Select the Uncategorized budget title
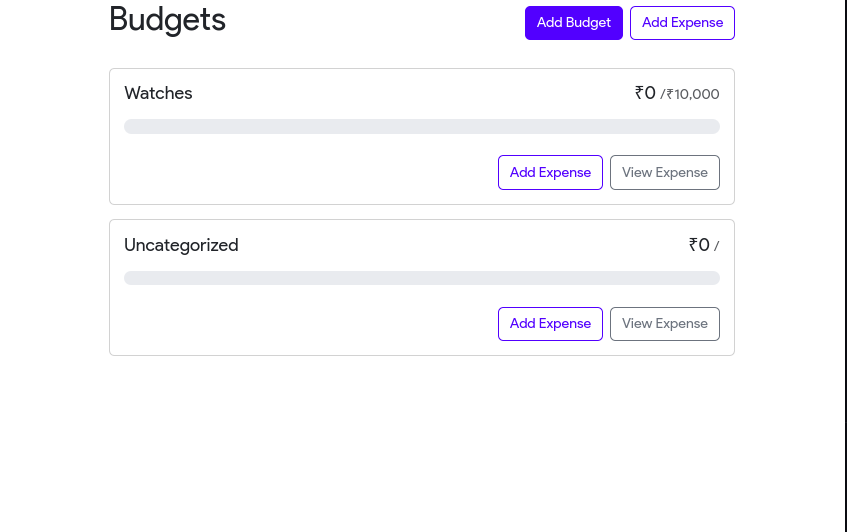 point(181,245)
